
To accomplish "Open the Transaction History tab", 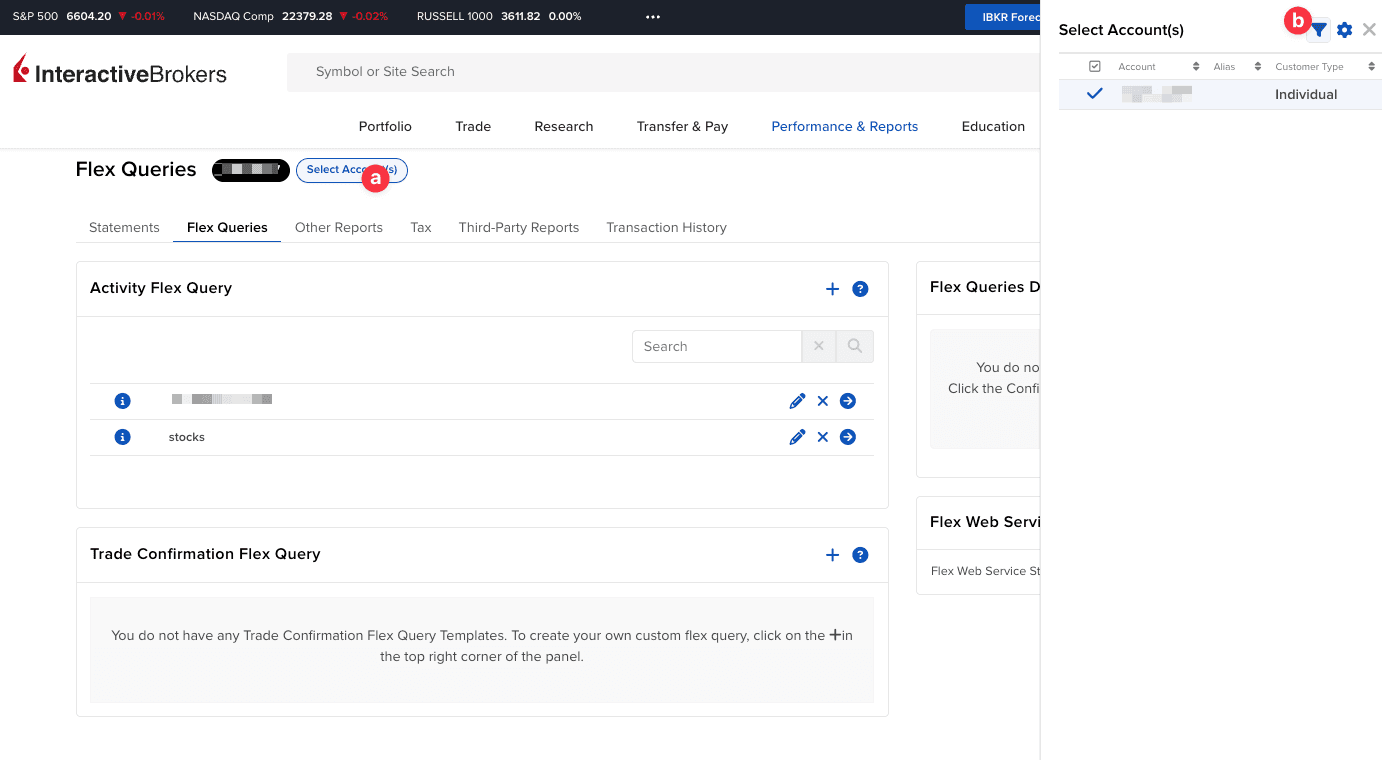I will tap(666, 227).
